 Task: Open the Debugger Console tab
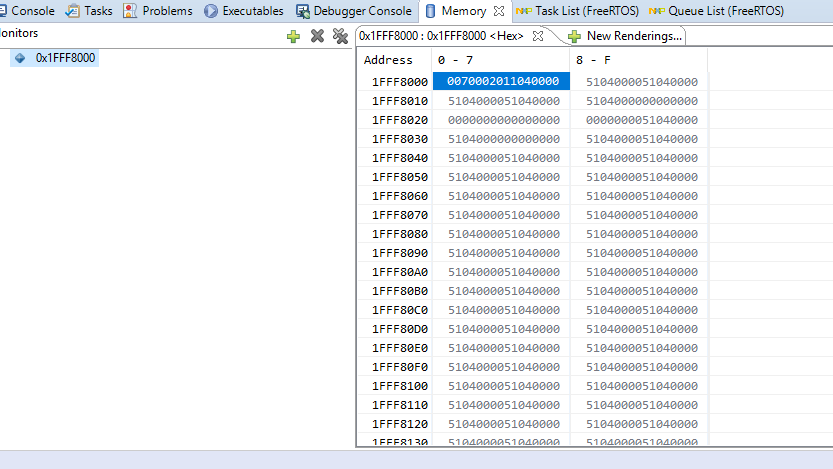(x=354, y=11)
